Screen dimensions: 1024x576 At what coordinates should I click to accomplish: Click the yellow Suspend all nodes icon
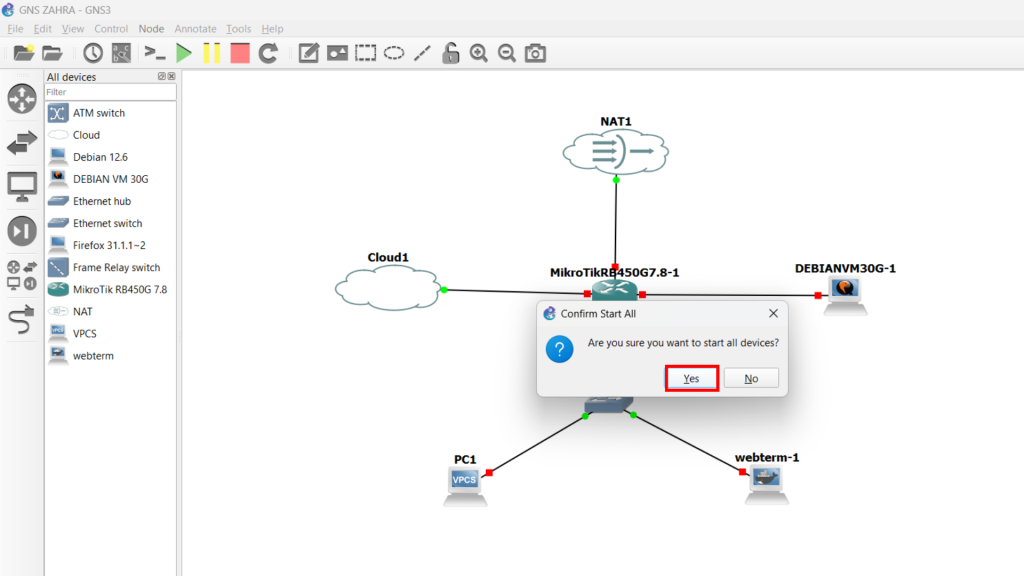tap(212, 53)
